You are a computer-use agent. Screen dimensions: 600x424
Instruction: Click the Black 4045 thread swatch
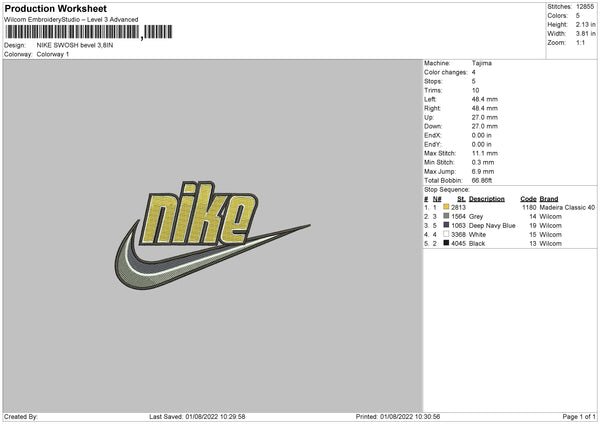446,243
